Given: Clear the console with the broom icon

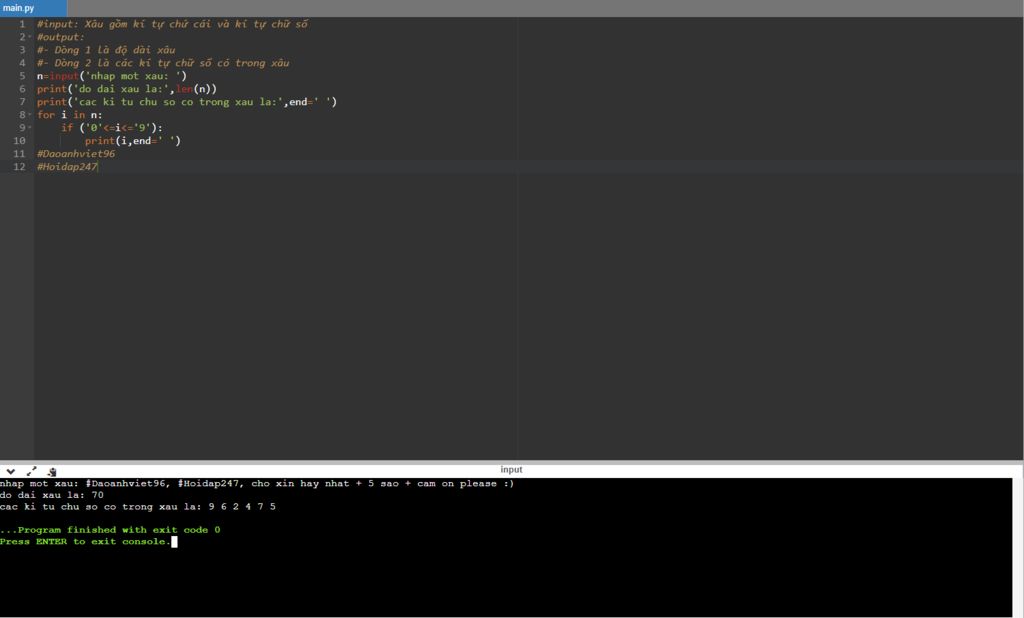Looking at the screenshot, I should 52,471.
